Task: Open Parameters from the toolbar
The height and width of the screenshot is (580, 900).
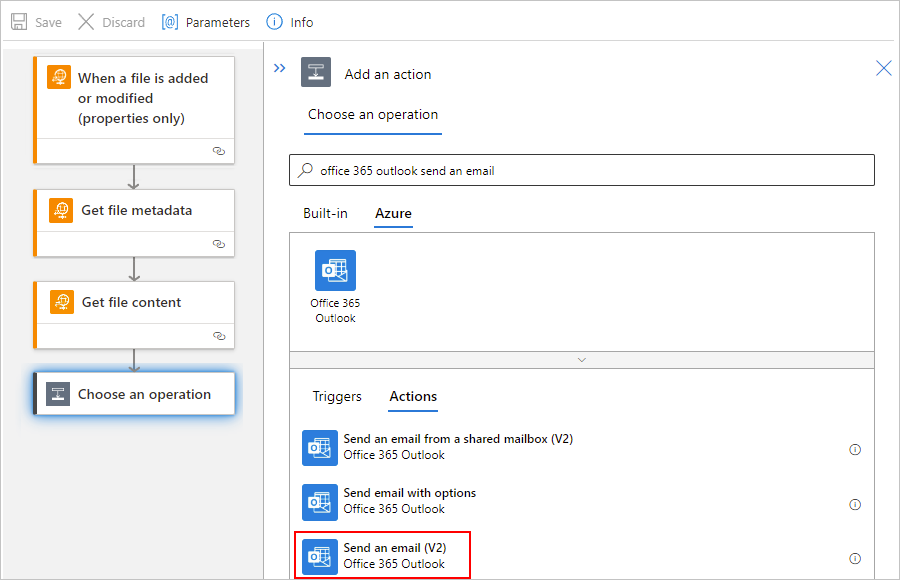Action: click(x=206, y=22)
